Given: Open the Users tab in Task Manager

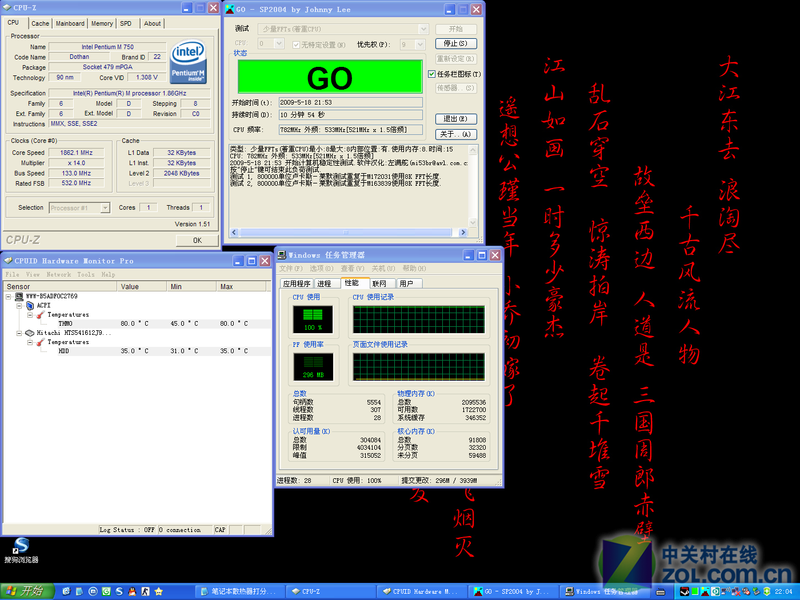Looking at the screenshot, I should tap(407, 284).
